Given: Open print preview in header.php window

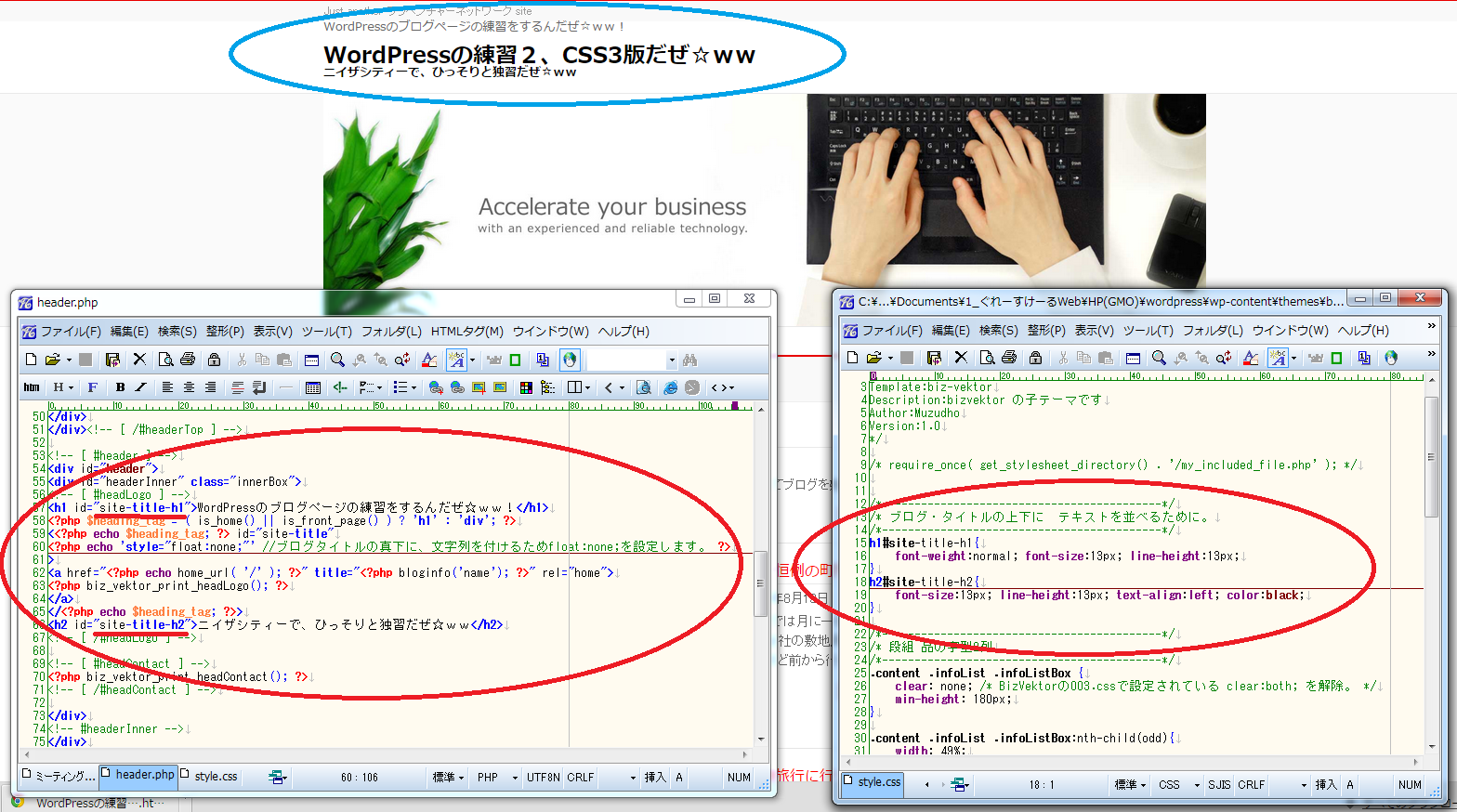Looking at the screenshot, I should coord(165,360).
